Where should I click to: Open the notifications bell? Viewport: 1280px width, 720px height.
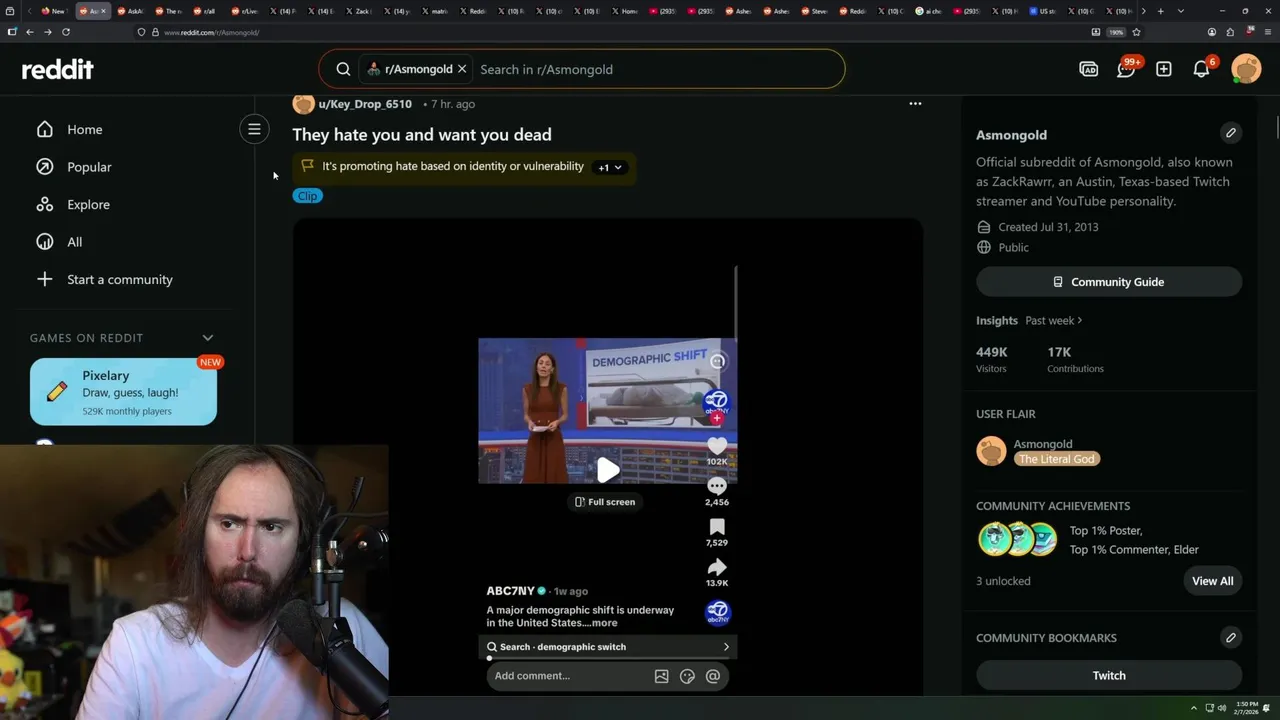click(1202, 69)
